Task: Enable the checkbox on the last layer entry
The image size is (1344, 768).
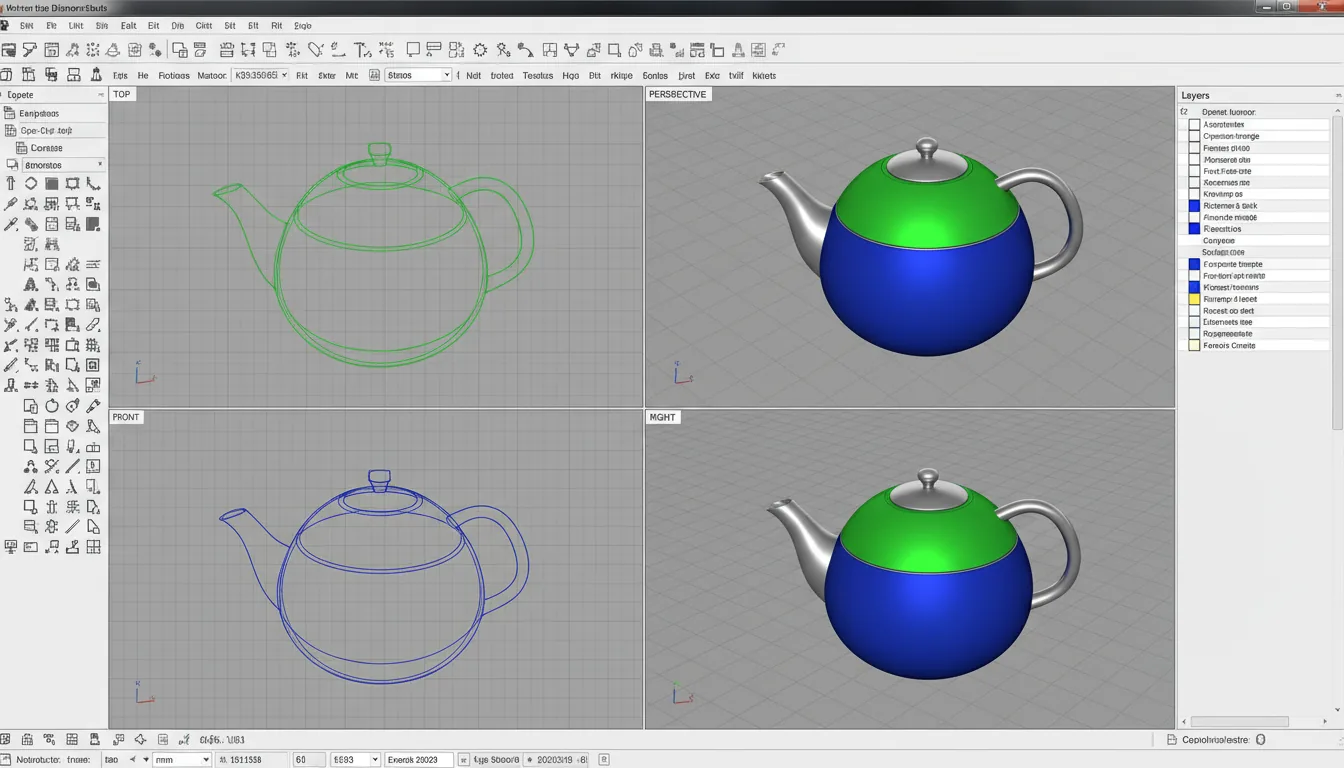Action: (x=1194, y=345)
